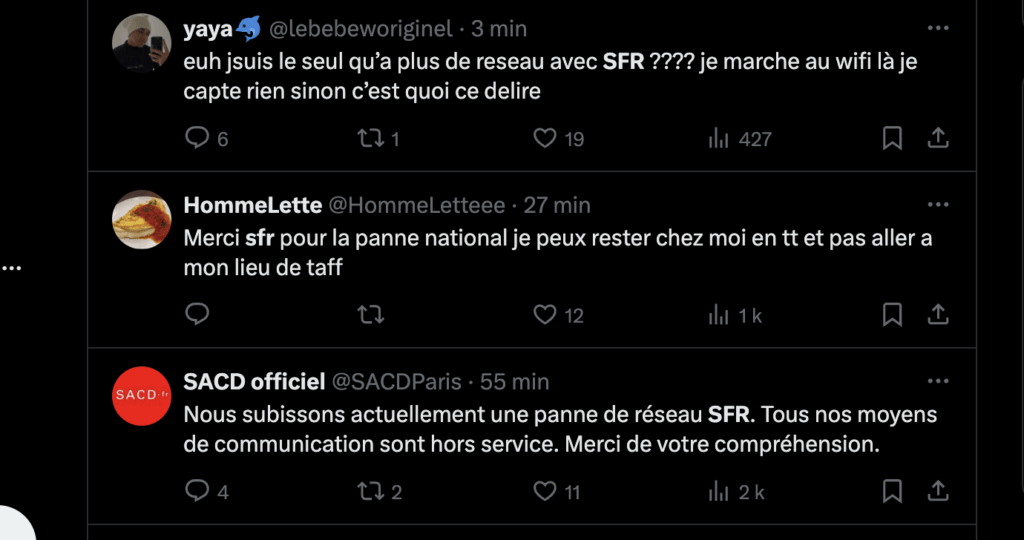The height and width of the screenshot is (540, 1024).
Task: View analytics on yaya's tweet
Action: 719,139
